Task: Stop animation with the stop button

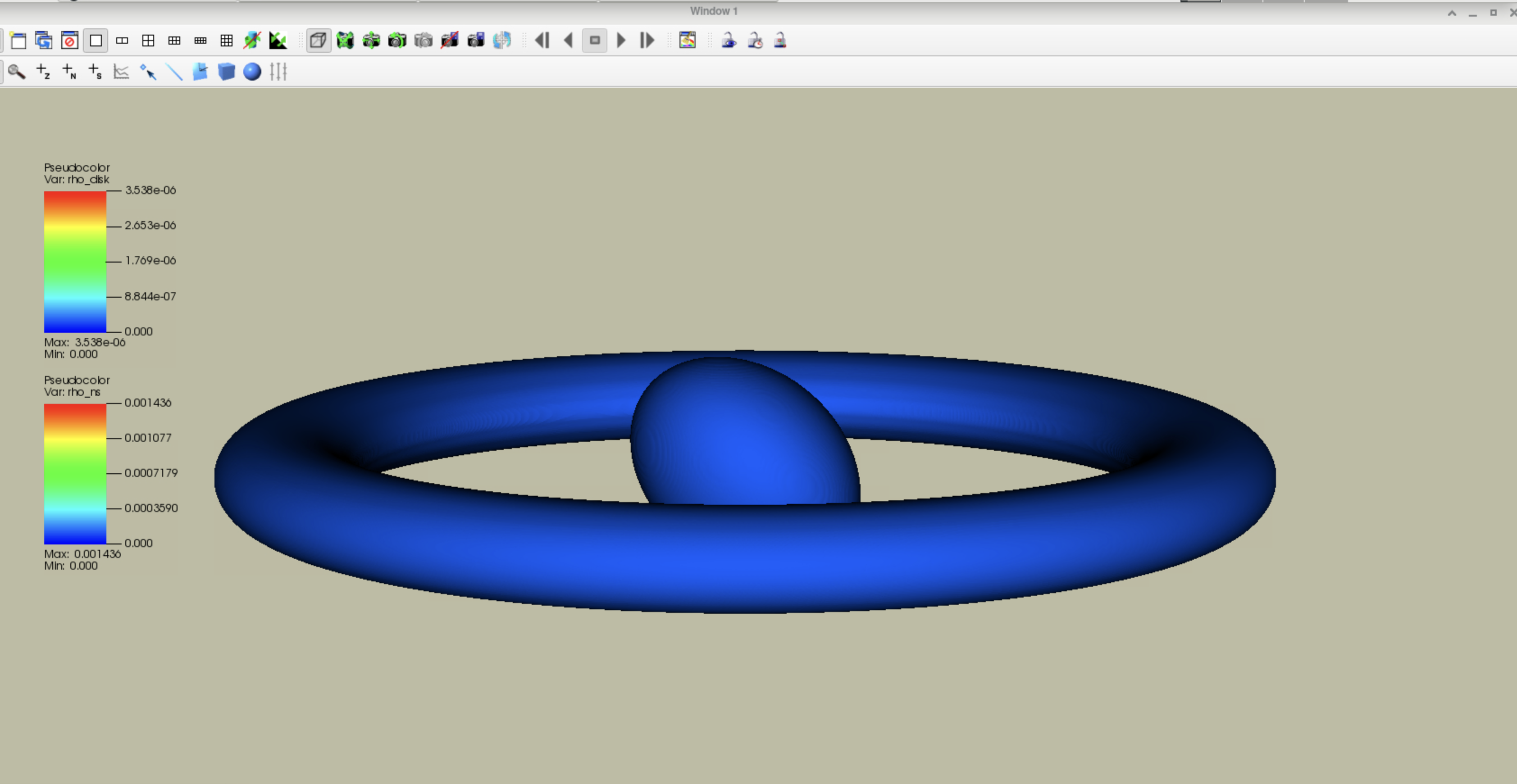Action: (x=594, y=41)
